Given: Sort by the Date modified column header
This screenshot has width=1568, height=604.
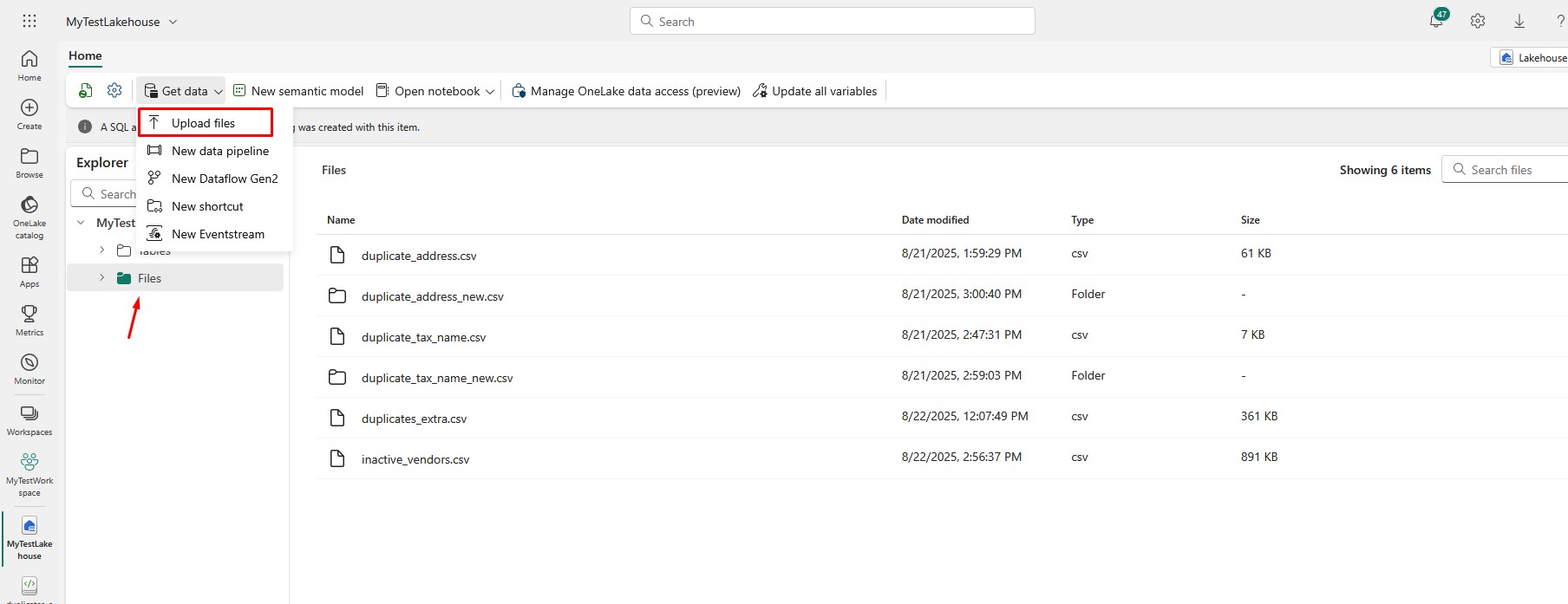Looking at the screenshot, I should 935,220.
